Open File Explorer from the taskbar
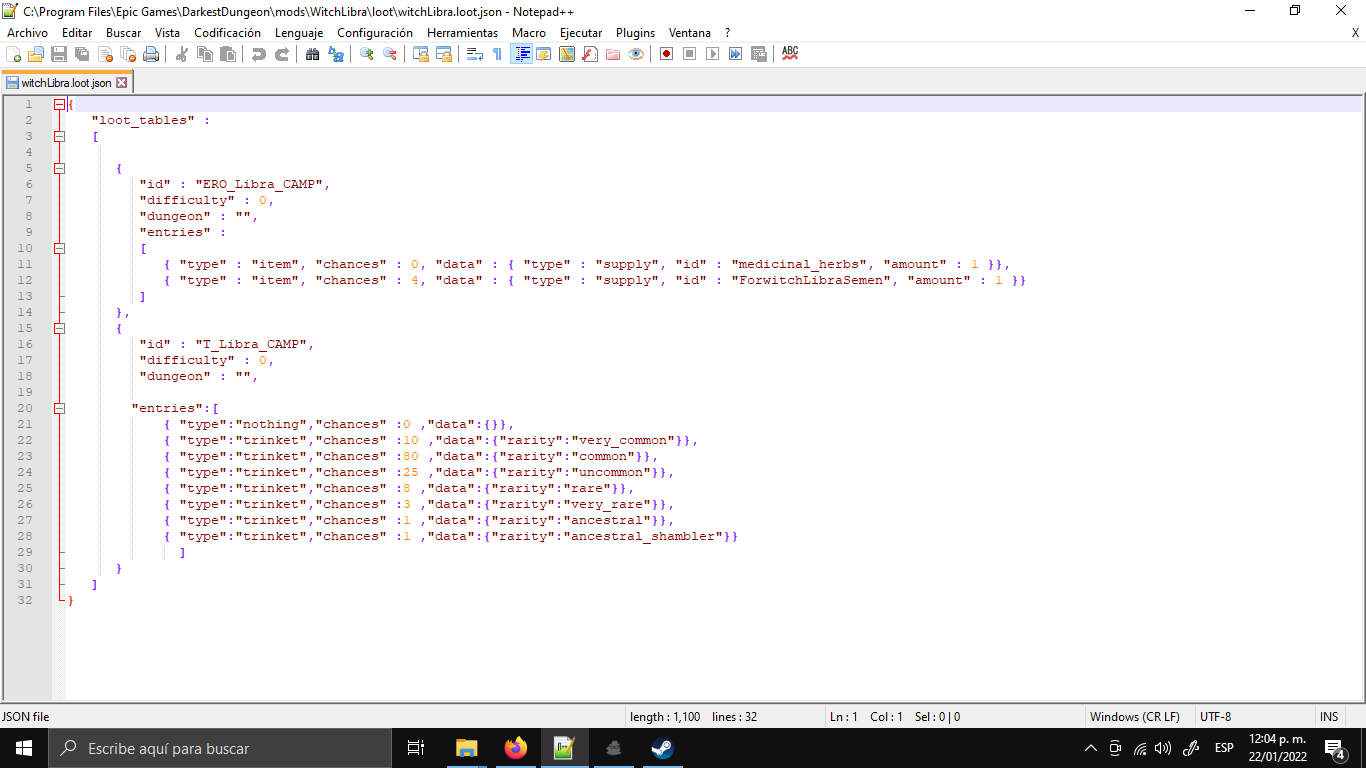Image resolution: width=1366 pixels, height=768 pixels. (466, 748)
